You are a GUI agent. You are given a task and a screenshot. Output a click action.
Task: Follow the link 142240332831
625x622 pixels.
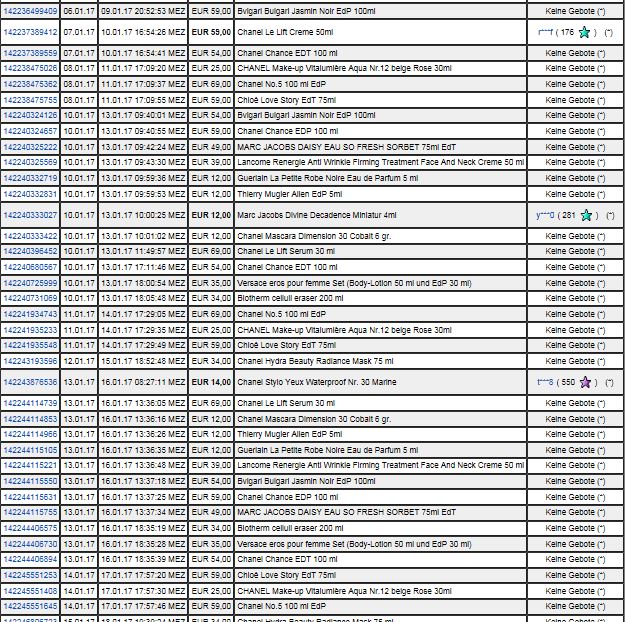click(x=30, y=194)
